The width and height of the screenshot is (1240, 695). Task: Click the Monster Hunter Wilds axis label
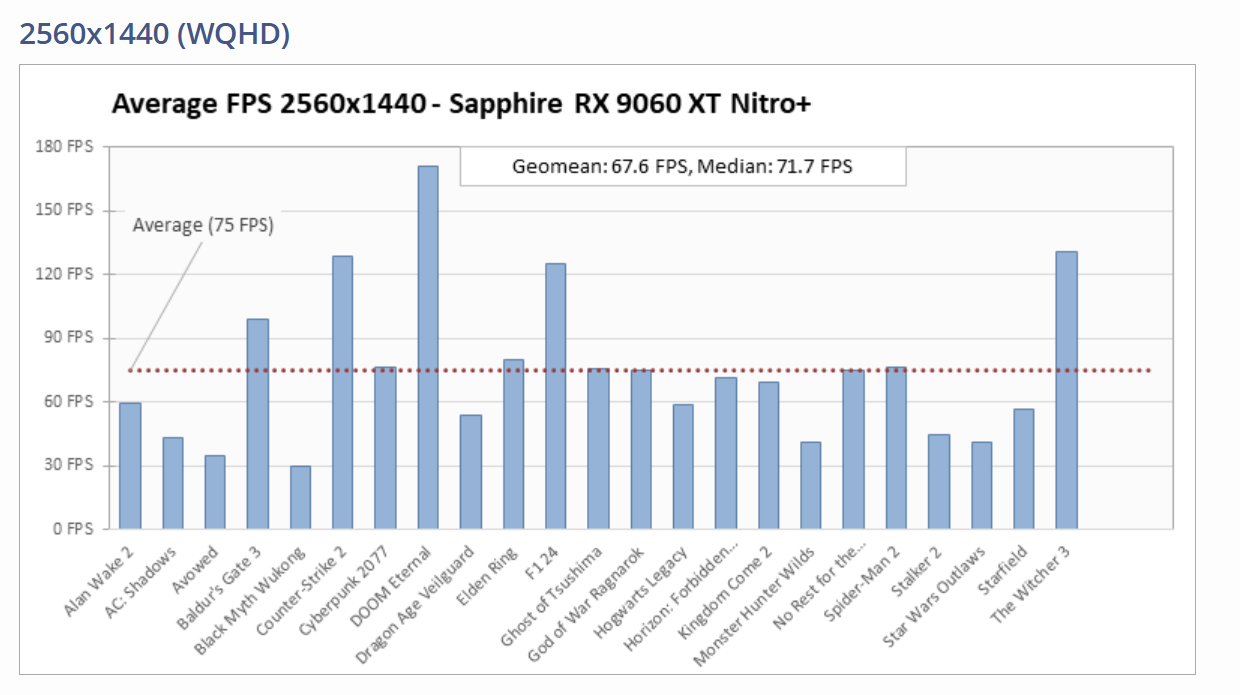(x=756, y=607)
